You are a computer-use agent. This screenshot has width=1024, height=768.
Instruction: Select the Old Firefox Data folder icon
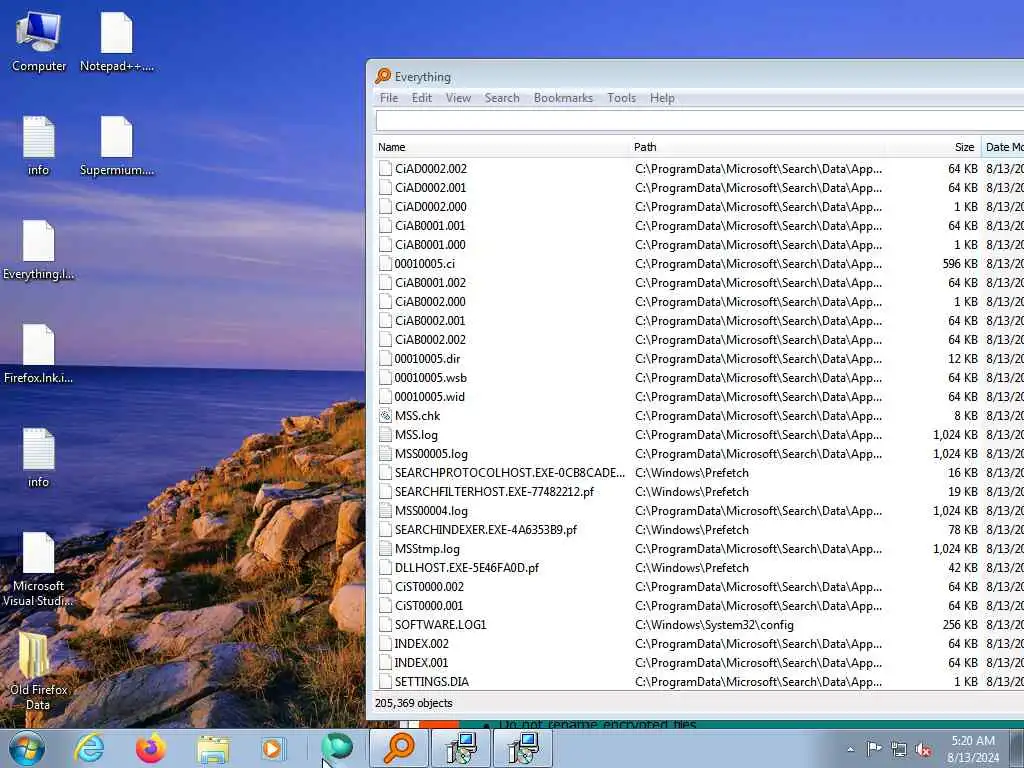click(39, 671)
